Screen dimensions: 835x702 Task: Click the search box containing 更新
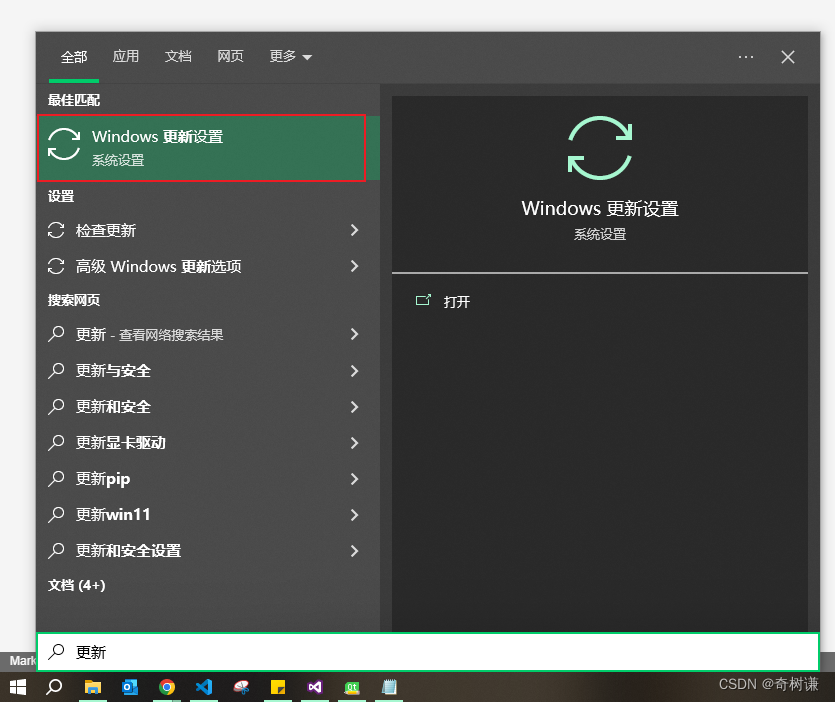(428, 652)
